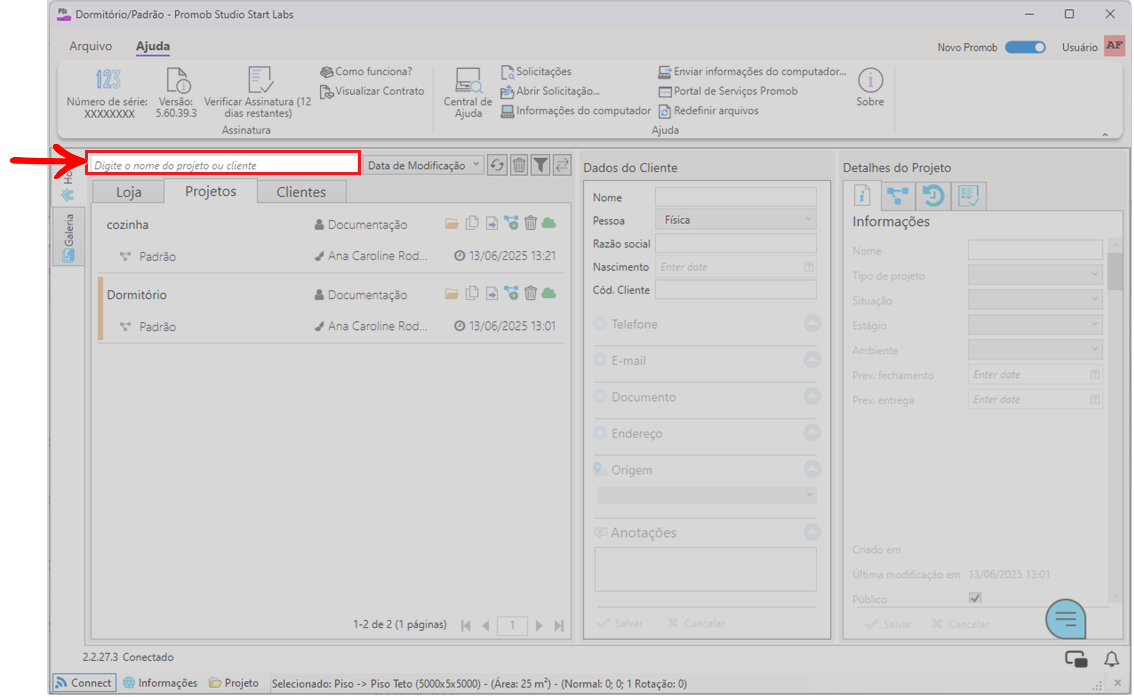Click the Connect status bar button
The image size is (1134, 697).
(85, 683)
